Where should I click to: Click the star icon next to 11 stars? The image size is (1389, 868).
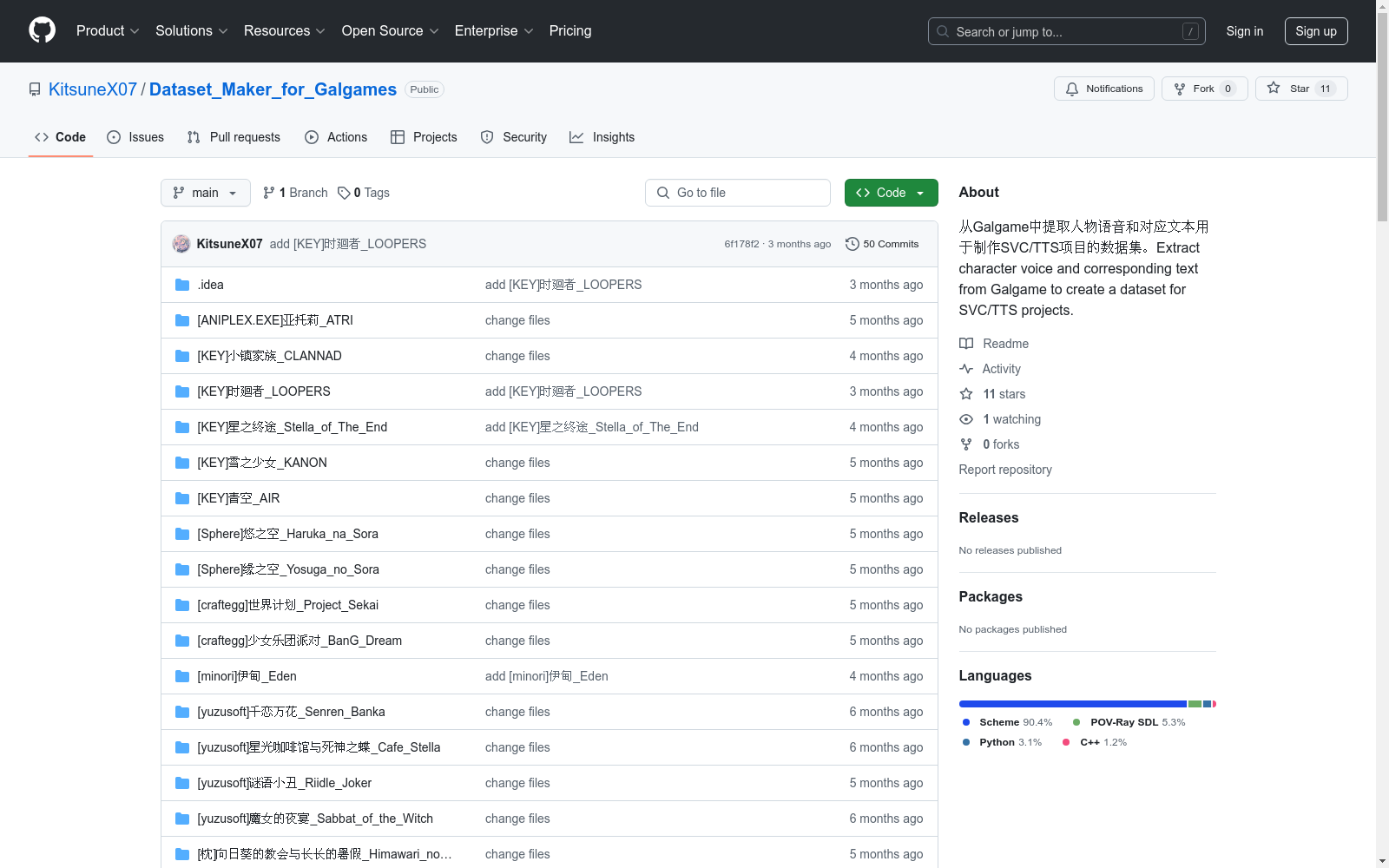[966, 394]
